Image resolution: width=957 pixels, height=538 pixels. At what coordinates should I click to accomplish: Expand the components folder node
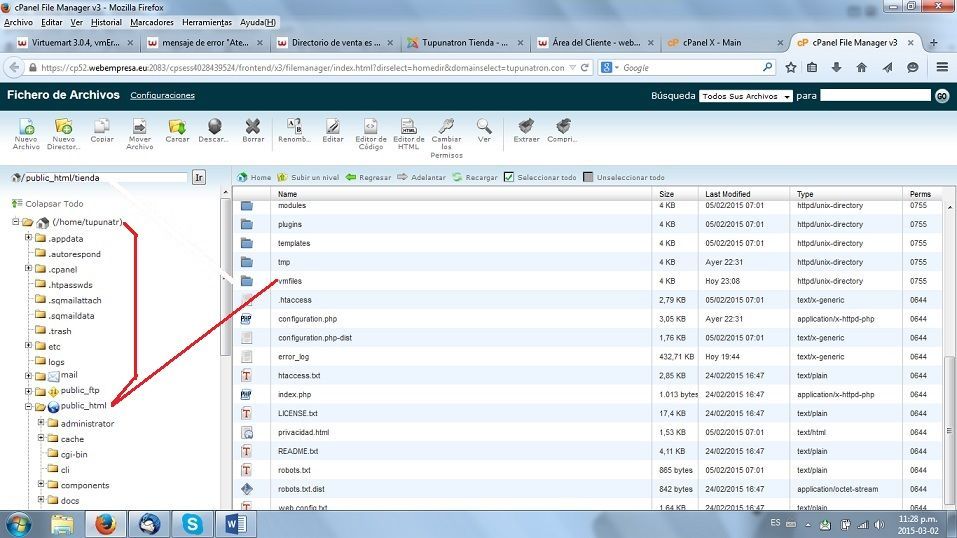[41, 484]
